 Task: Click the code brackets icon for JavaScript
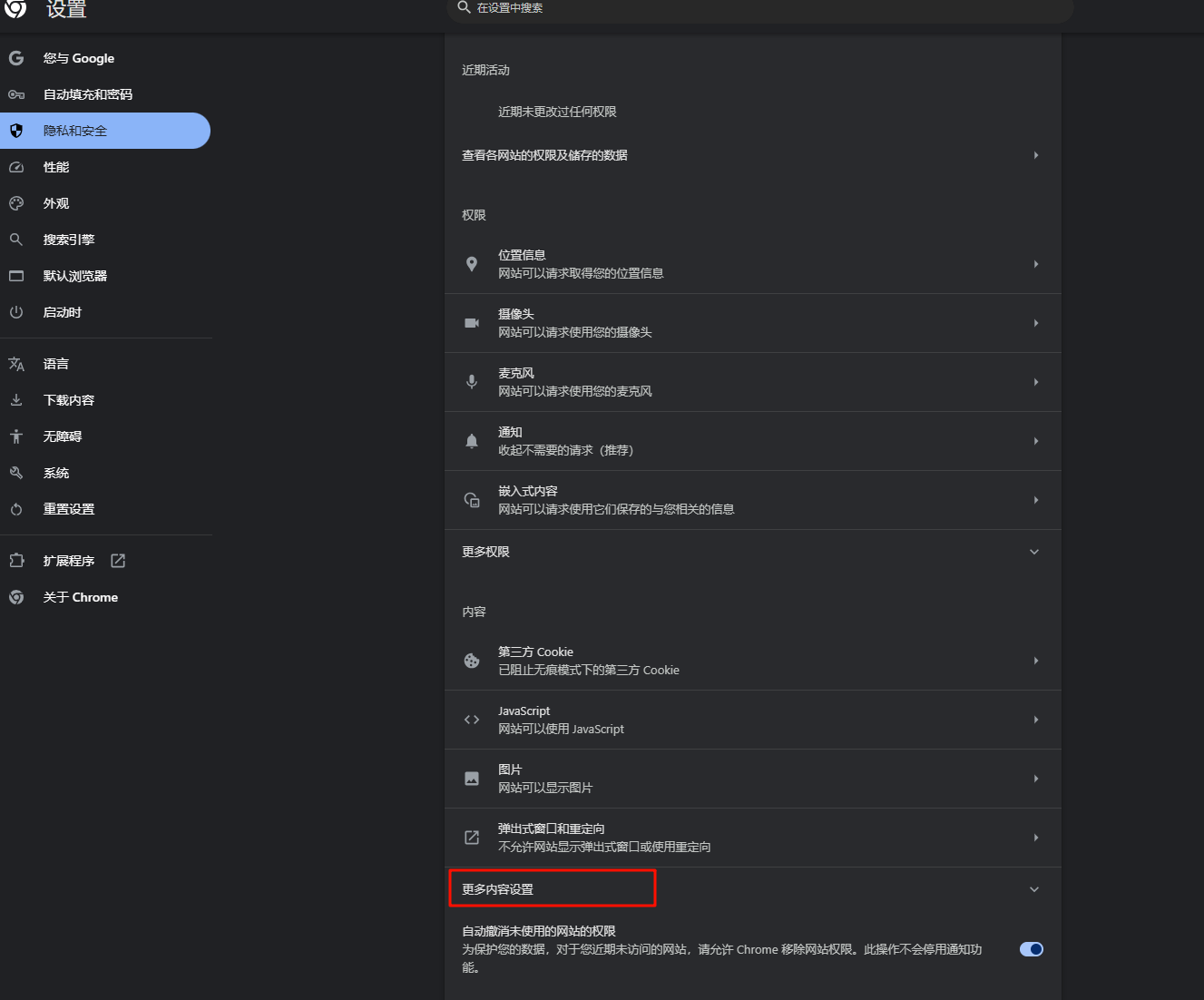pyautogui.click(x=472, y=720)
